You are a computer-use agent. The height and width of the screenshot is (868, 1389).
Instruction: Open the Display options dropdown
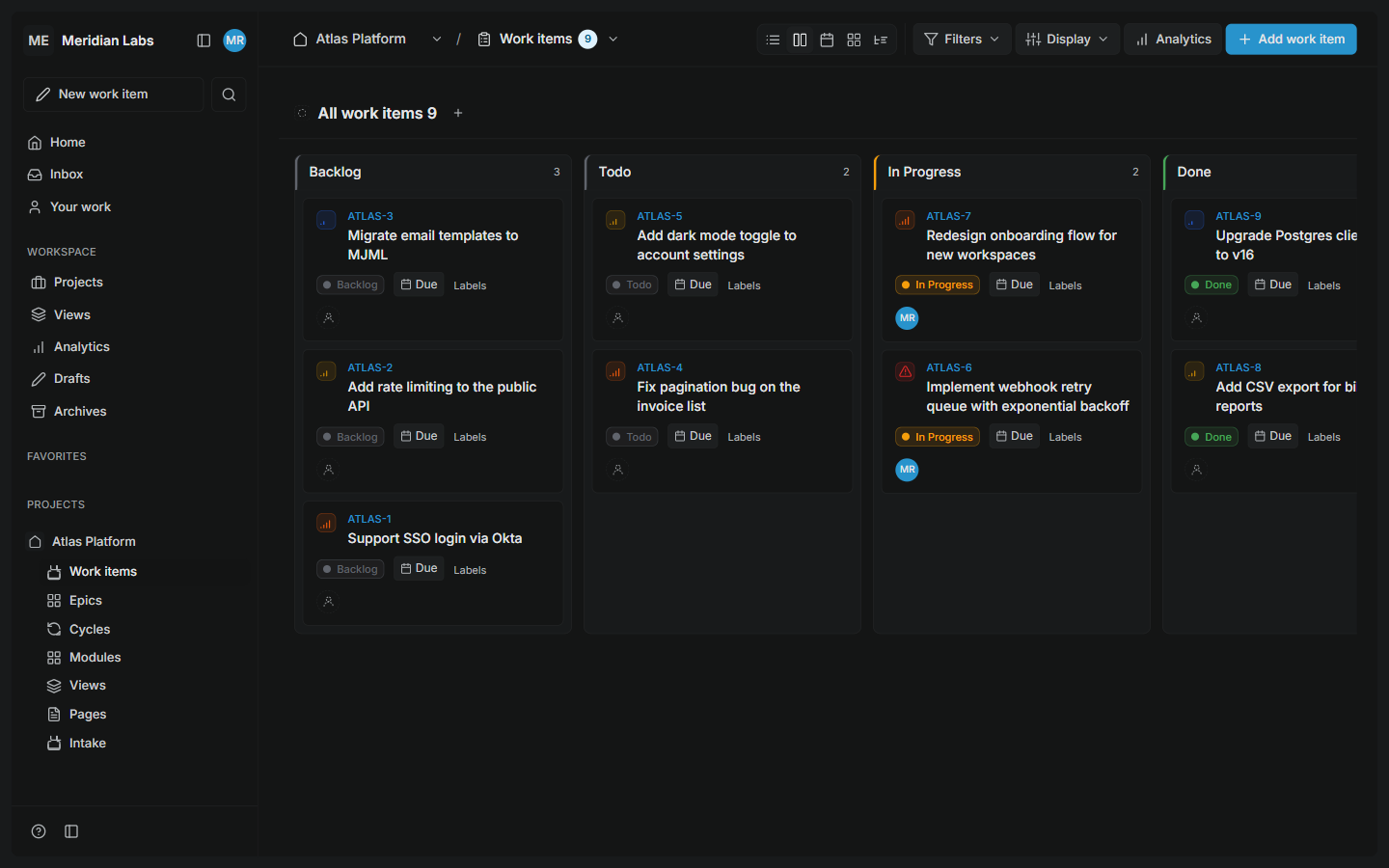[x=1067, y=40]
